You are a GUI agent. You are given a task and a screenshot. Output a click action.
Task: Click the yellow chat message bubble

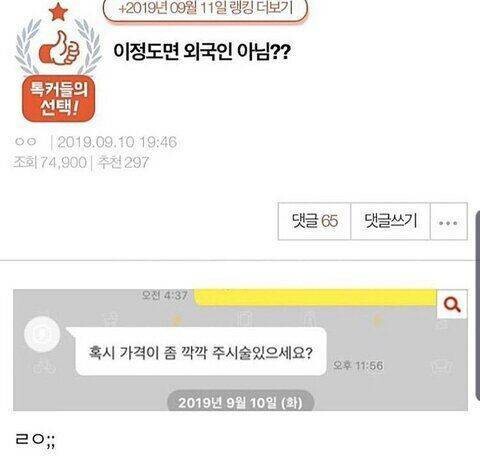tap(315, 297)
